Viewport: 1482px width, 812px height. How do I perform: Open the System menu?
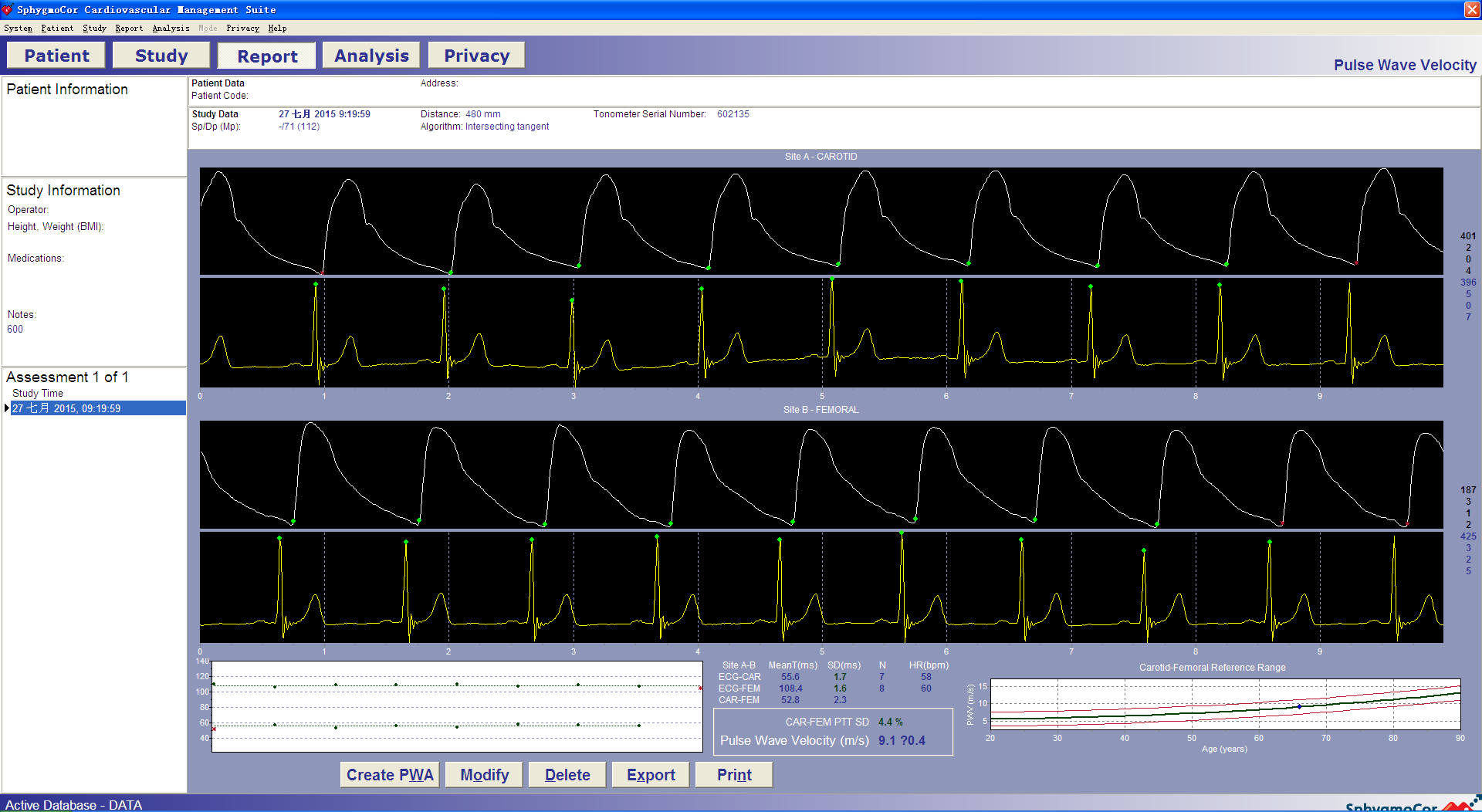(18, 28)
